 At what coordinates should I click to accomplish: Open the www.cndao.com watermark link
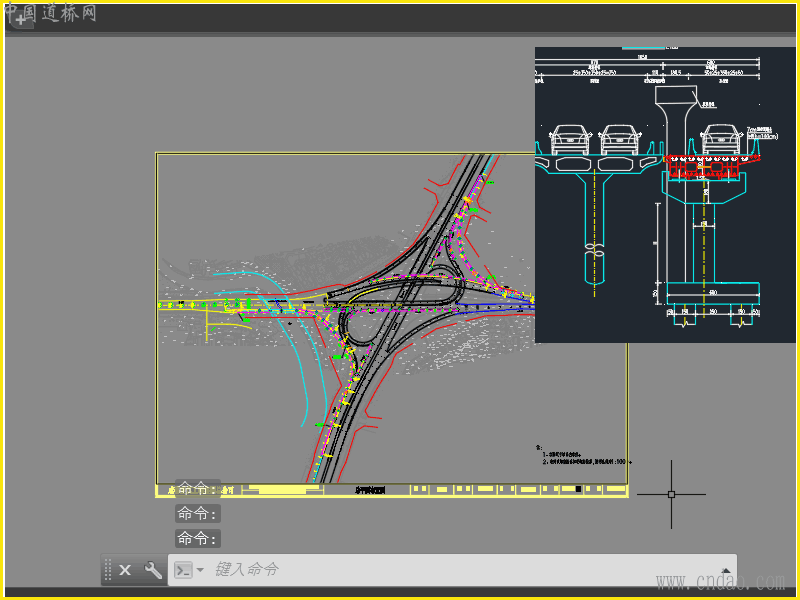point(719,582)
